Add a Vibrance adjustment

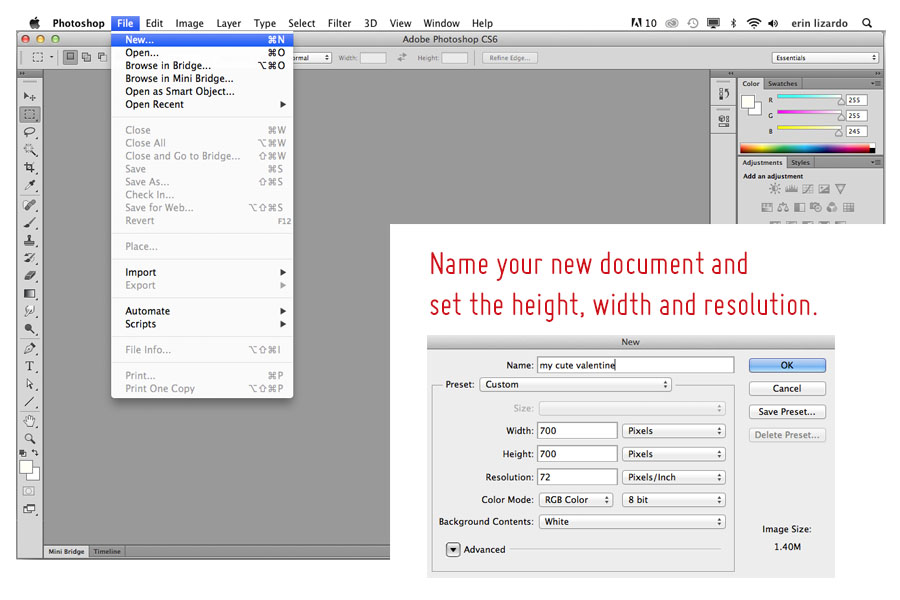tap(841, 189)
